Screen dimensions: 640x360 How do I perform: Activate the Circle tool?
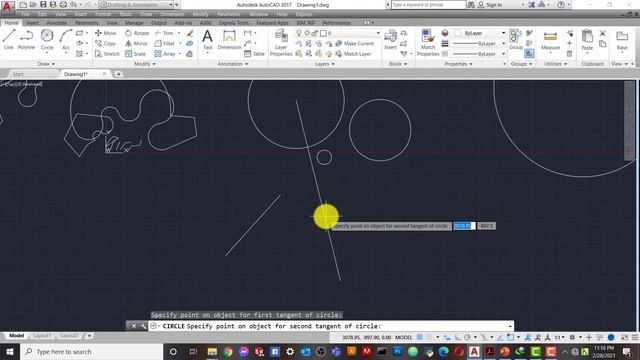47,40
